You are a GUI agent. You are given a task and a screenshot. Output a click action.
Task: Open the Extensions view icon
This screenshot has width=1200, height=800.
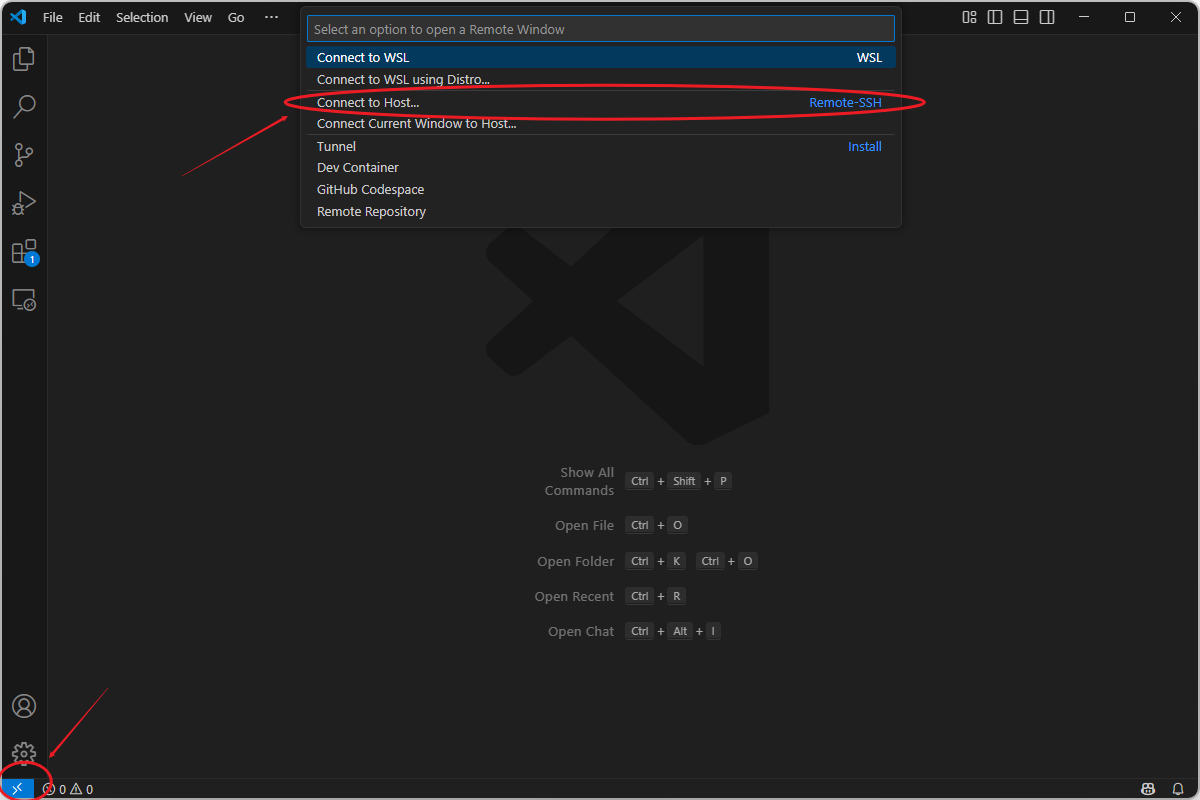tap(24, 251)
